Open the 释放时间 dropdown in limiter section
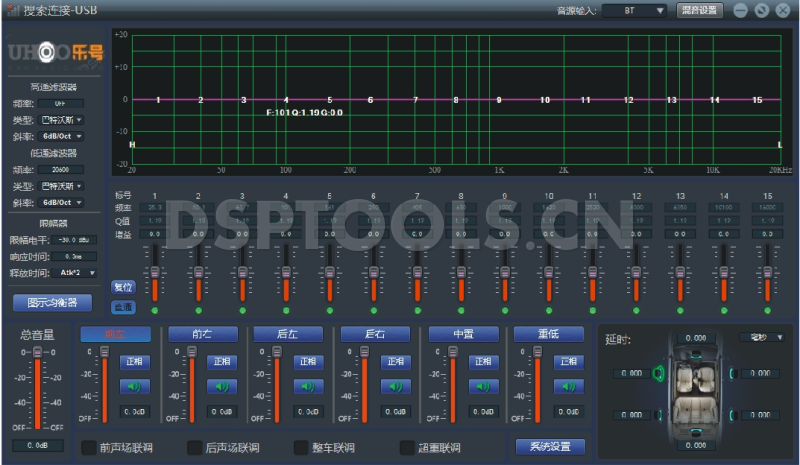The image size is (800, 465). click(x=77, y=272)
